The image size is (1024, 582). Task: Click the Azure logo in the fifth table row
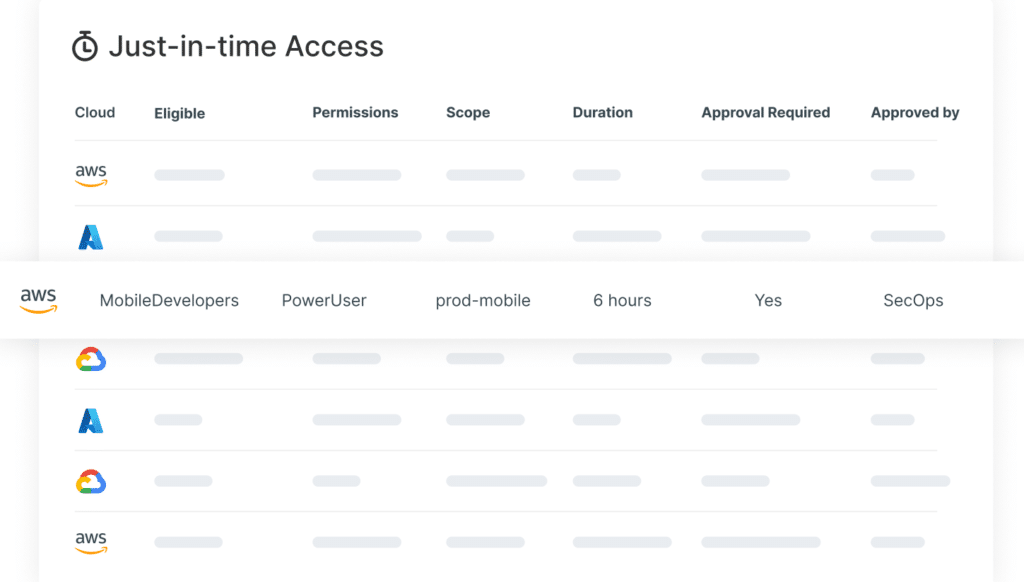[x=91, y=421]
